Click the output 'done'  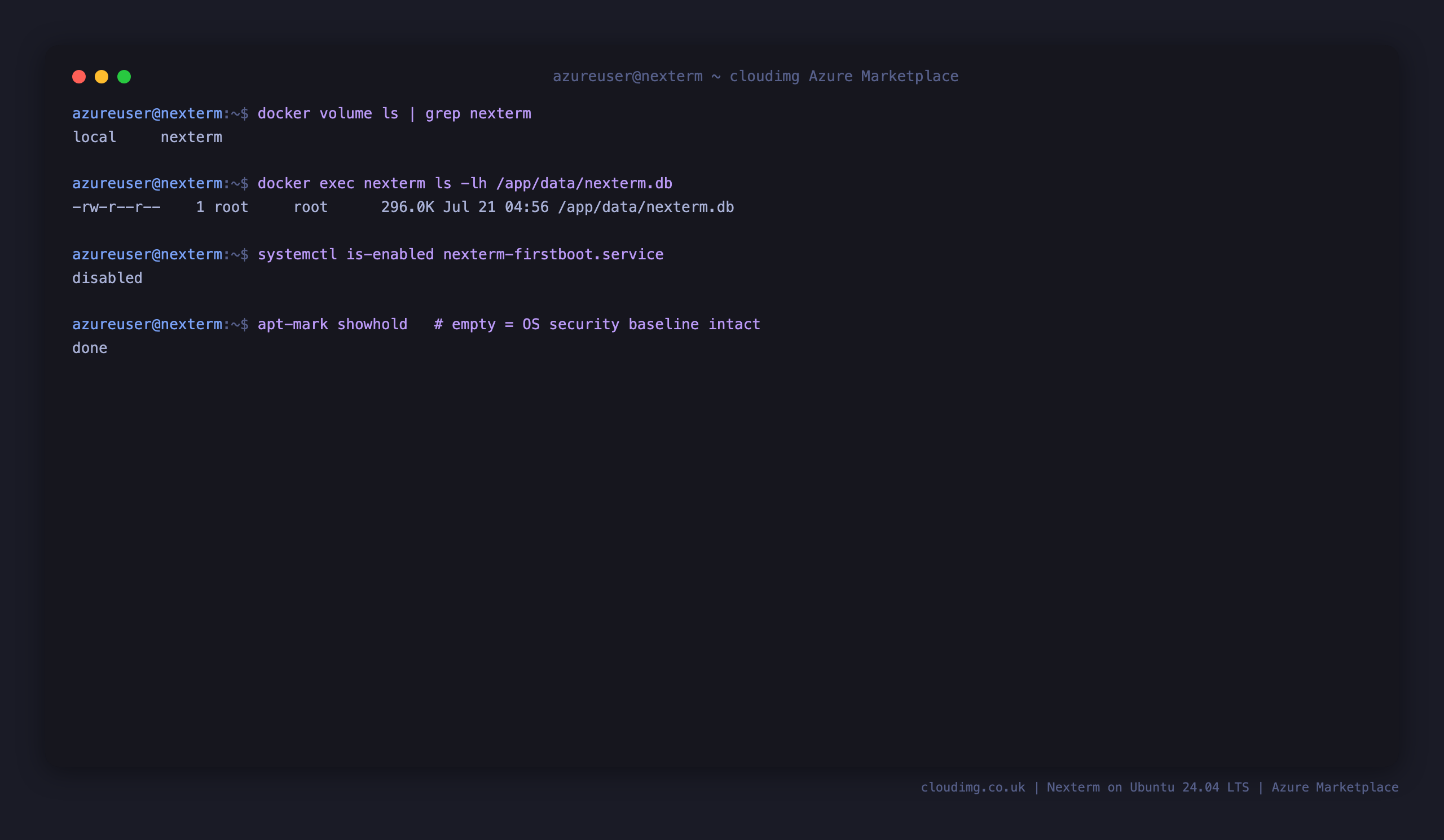coord(90,348)
